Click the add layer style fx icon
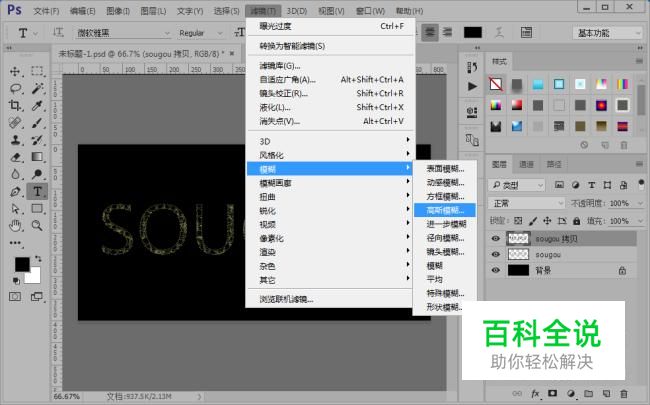This screenshot has height=405, width=650. tap(535, 393)
